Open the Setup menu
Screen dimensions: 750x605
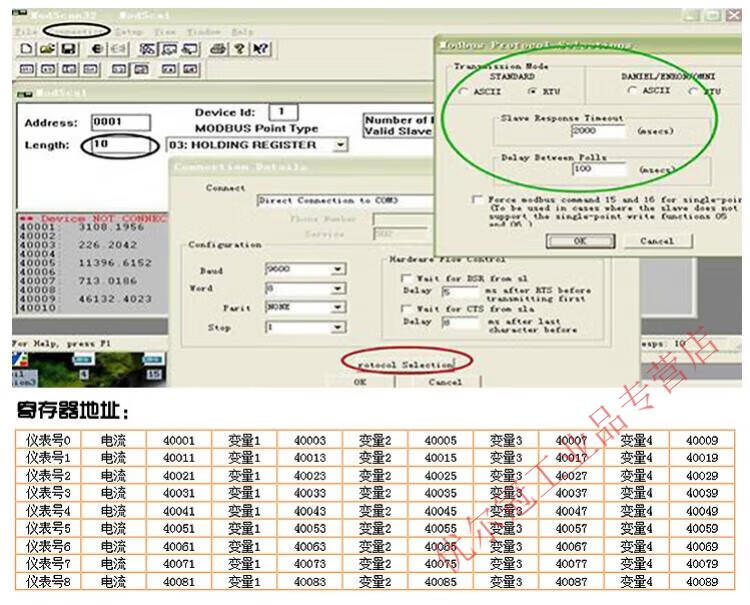coord(128,32)
